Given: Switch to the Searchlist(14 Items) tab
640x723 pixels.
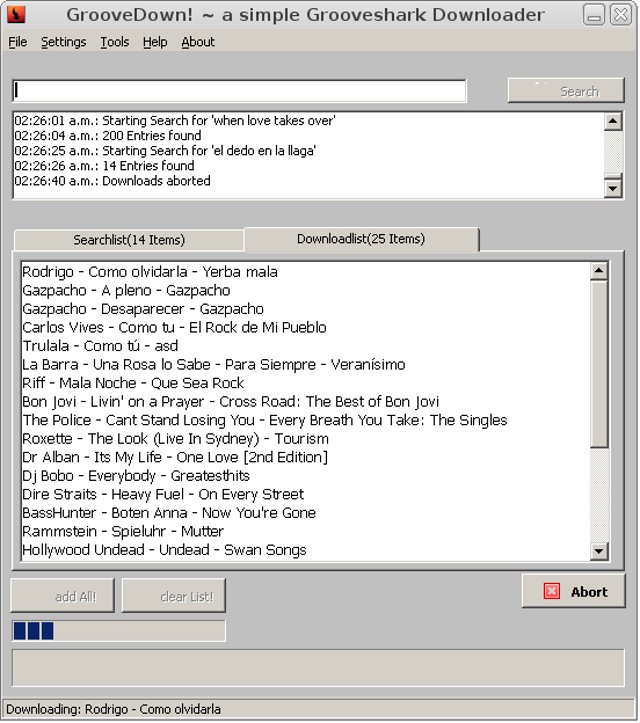Looking at the screenshot, I should coord(129,240).
